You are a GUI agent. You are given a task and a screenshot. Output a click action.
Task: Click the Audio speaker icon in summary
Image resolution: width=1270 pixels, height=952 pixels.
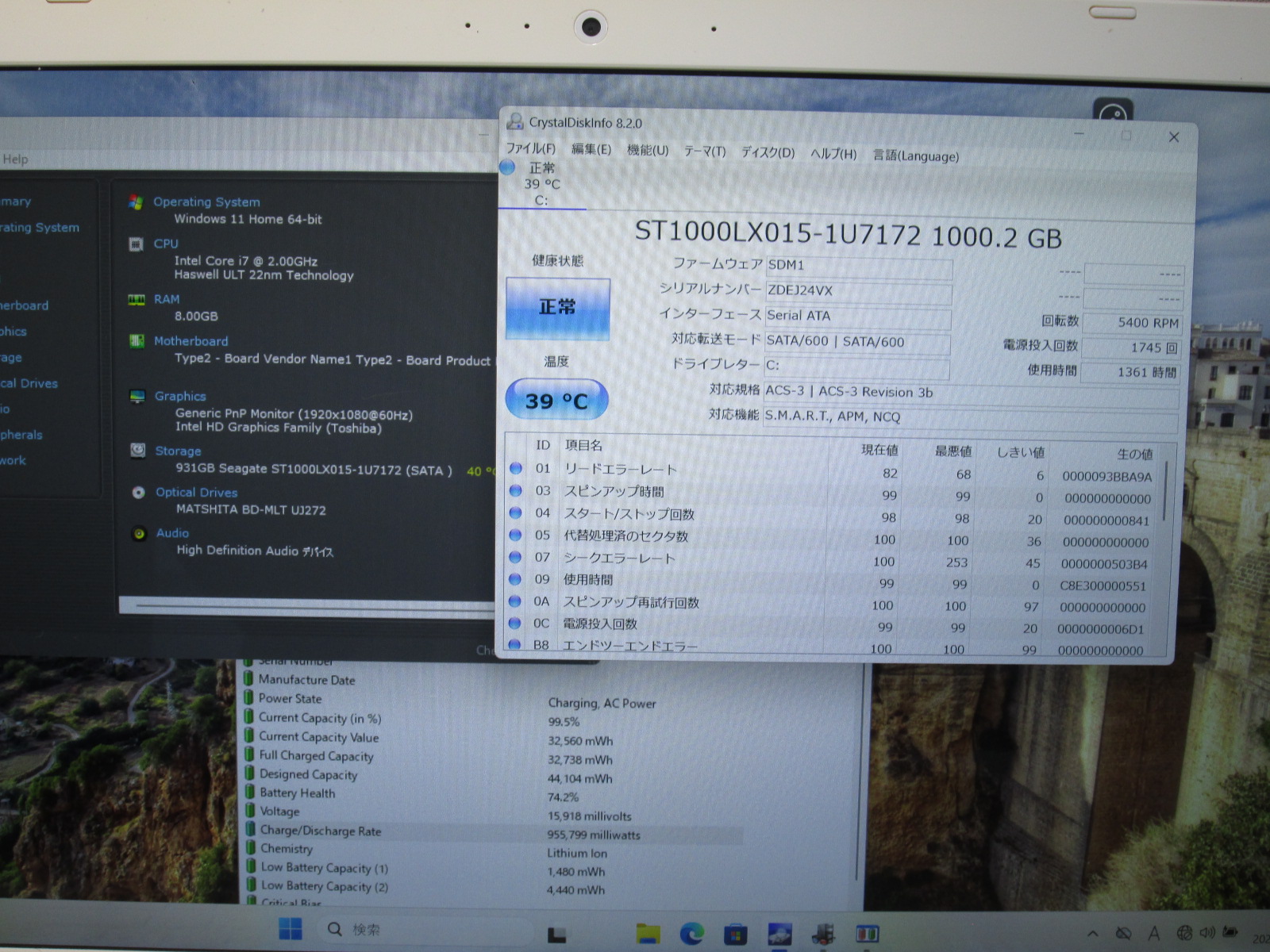139,534
